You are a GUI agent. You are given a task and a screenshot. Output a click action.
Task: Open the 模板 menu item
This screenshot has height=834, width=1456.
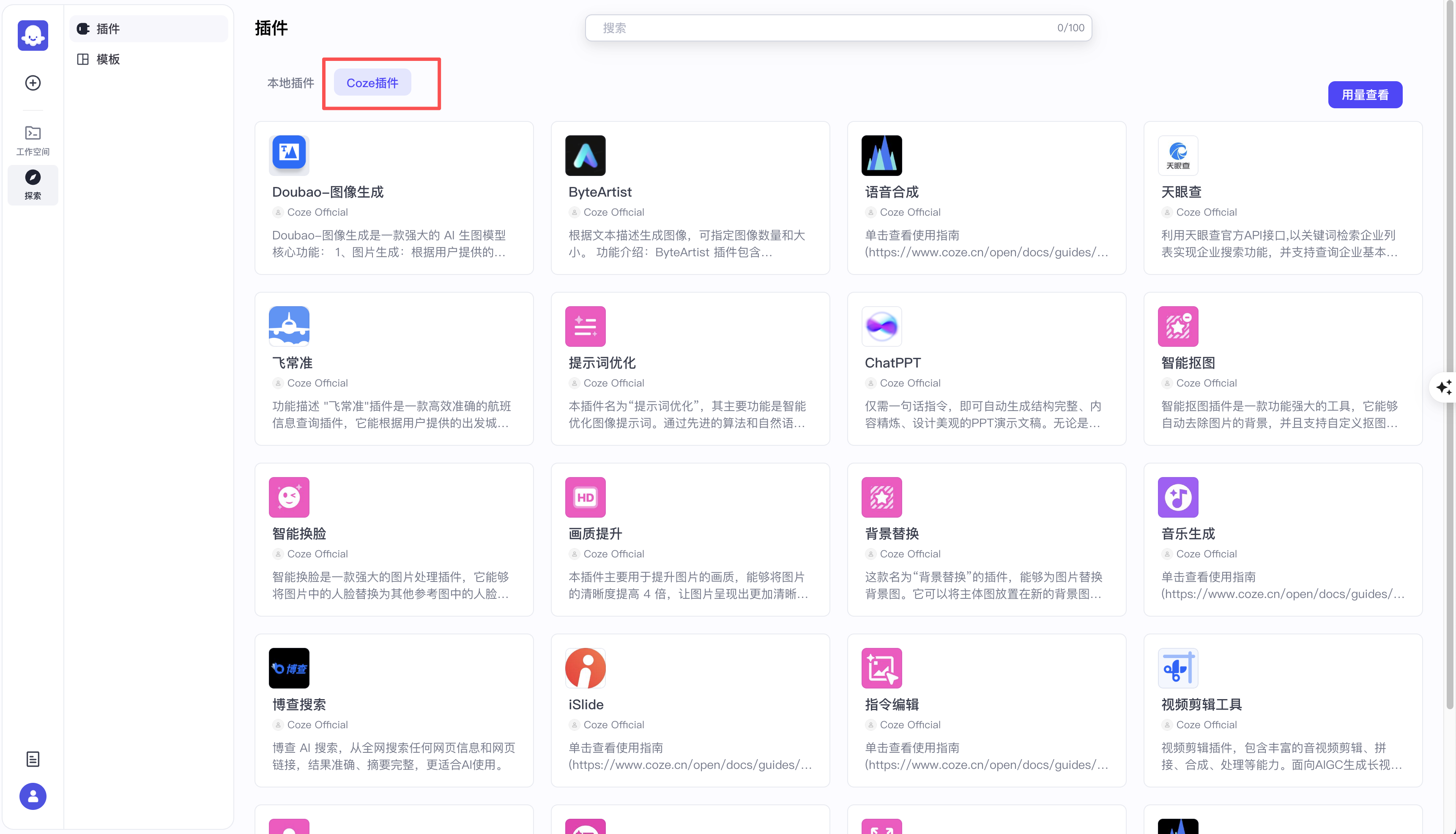[107, 58]
